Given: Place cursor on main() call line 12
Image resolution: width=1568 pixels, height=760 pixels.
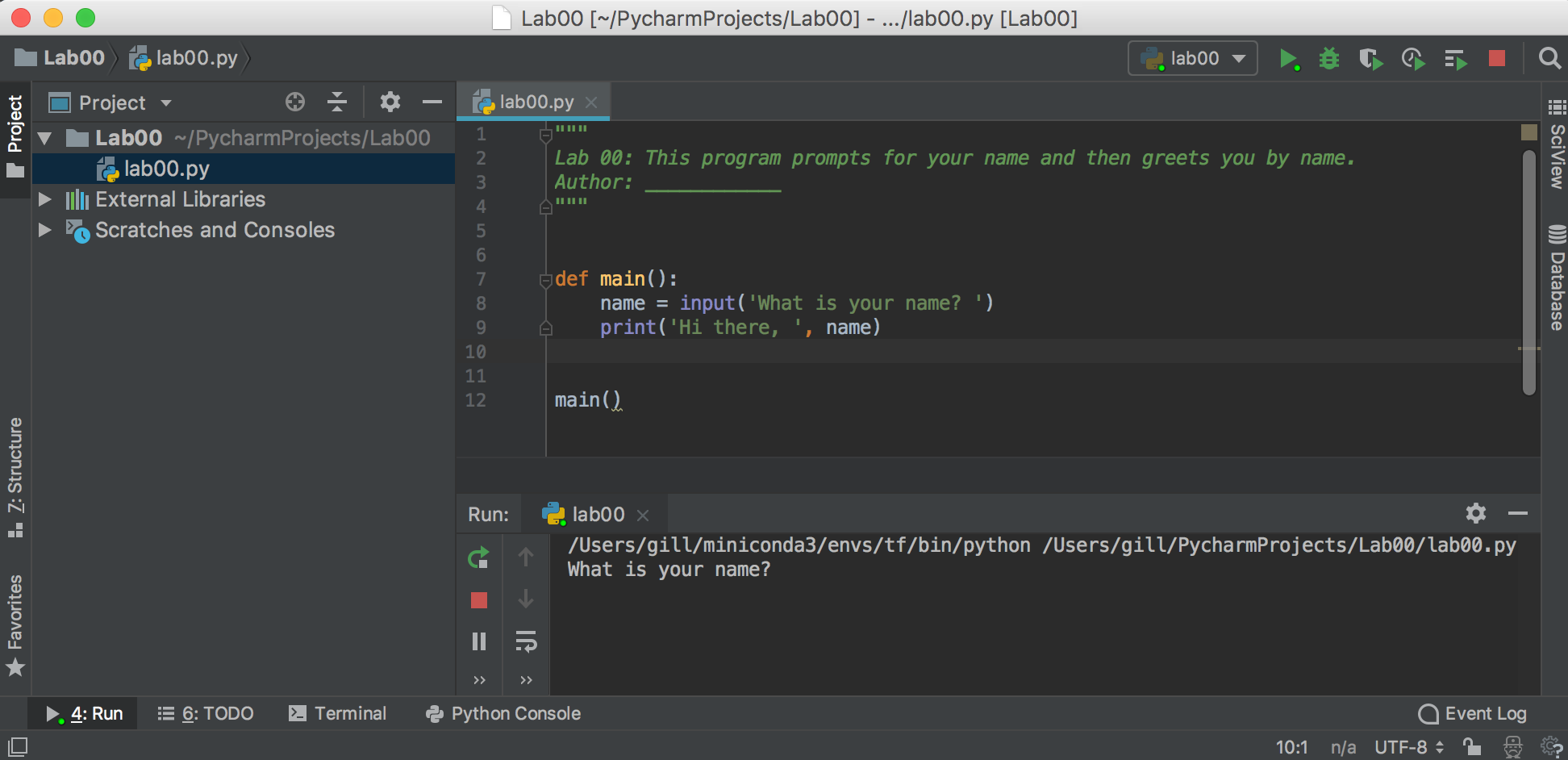Looking at the screenshot, I should [588, 400].
